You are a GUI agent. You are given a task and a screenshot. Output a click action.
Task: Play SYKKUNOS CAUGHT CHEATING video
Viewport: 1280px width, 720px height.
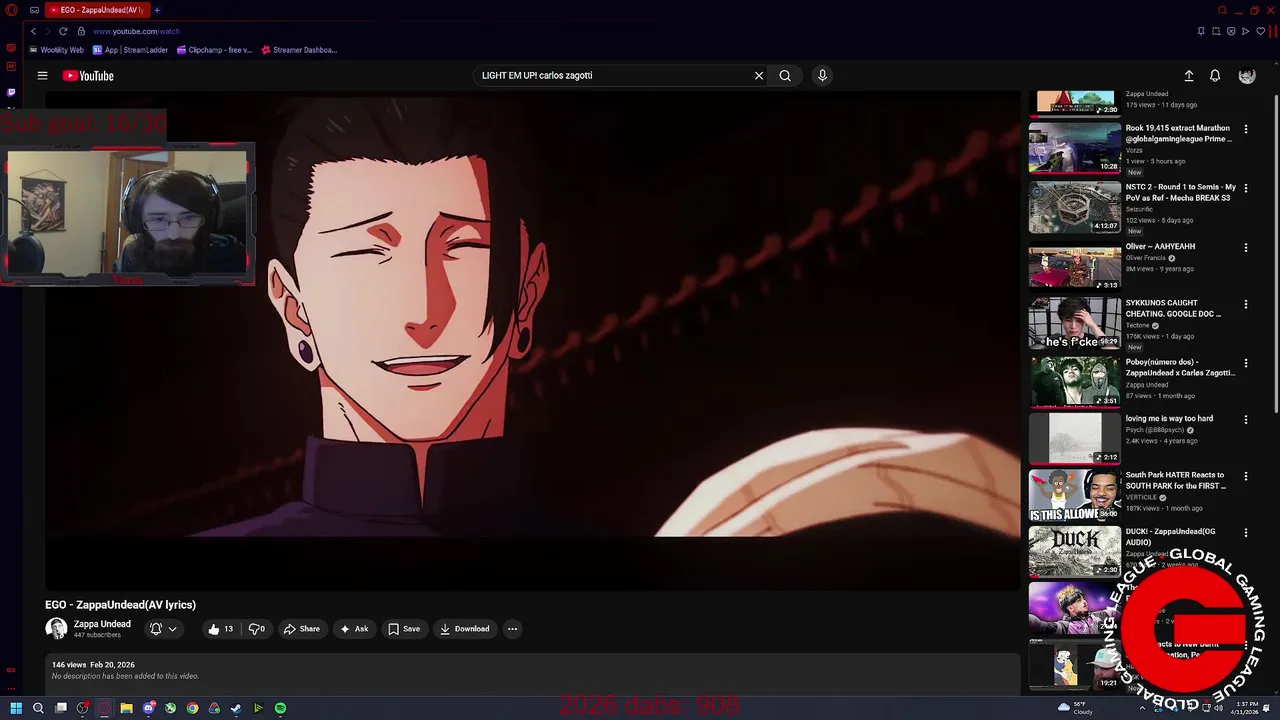[1075, 323]
